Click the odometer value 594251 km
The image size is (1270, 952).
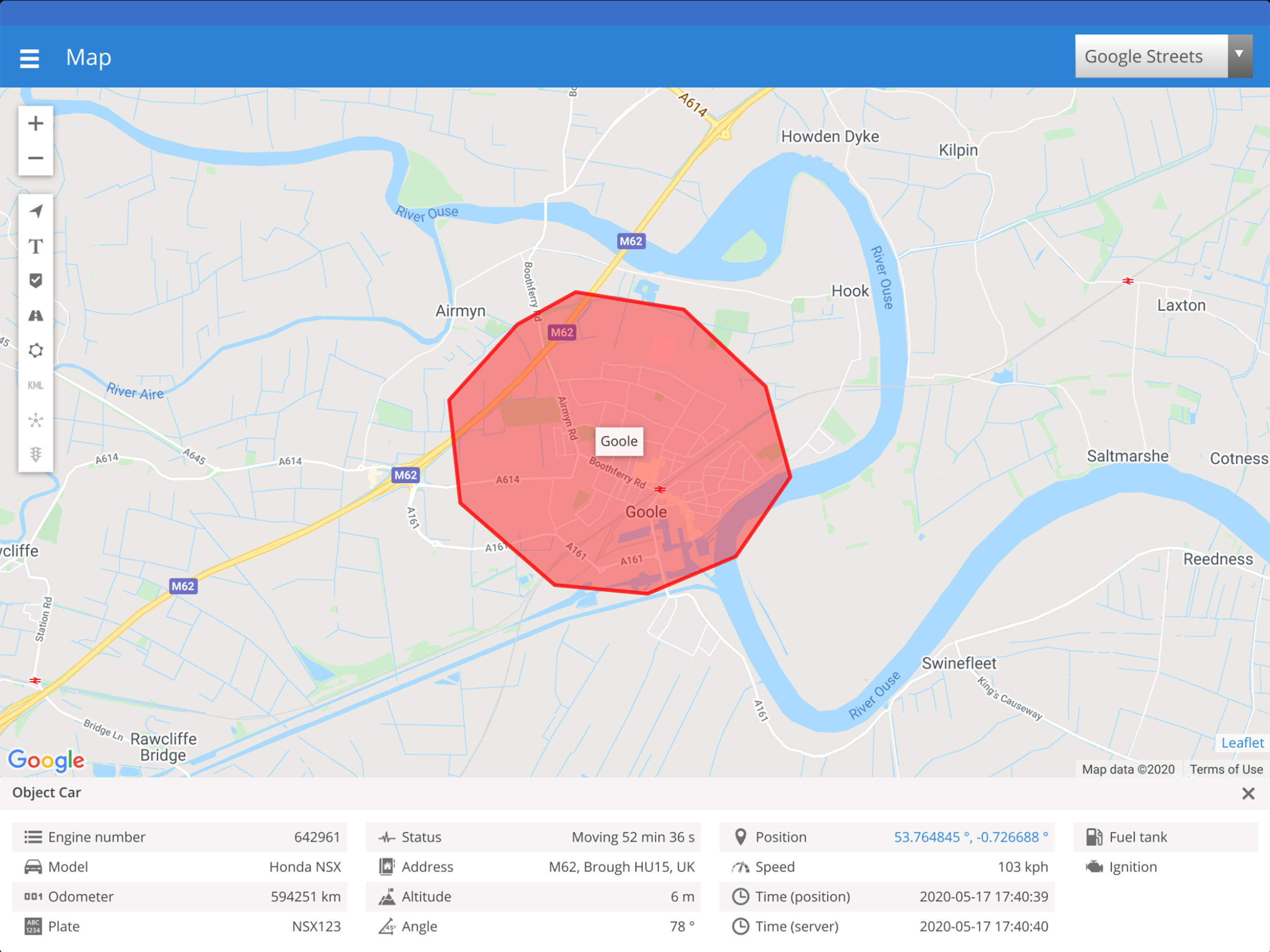coord(305,897)
